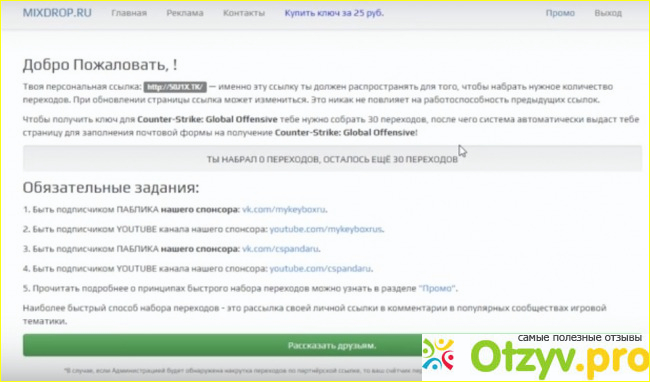
Task: Click the Добро Пожаловать heading
Action: tap(100, 65)
